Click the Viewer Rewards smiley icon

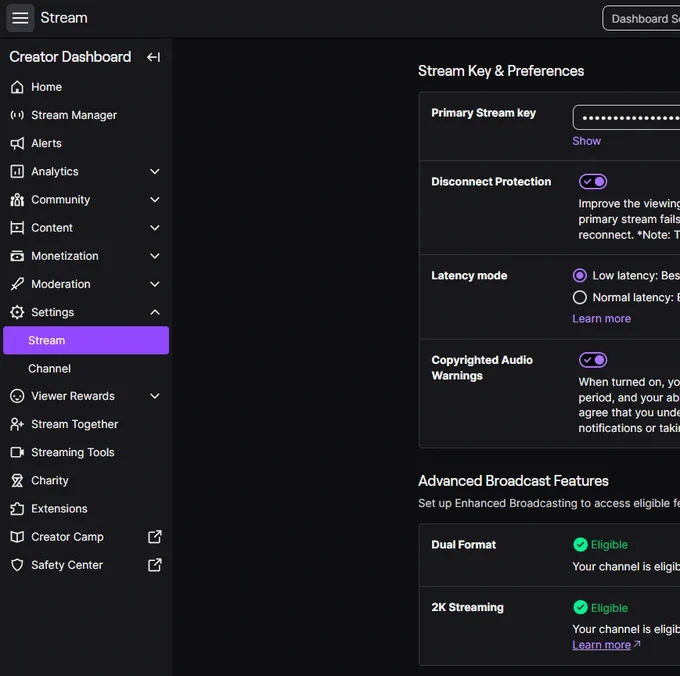tap(17, 396)
